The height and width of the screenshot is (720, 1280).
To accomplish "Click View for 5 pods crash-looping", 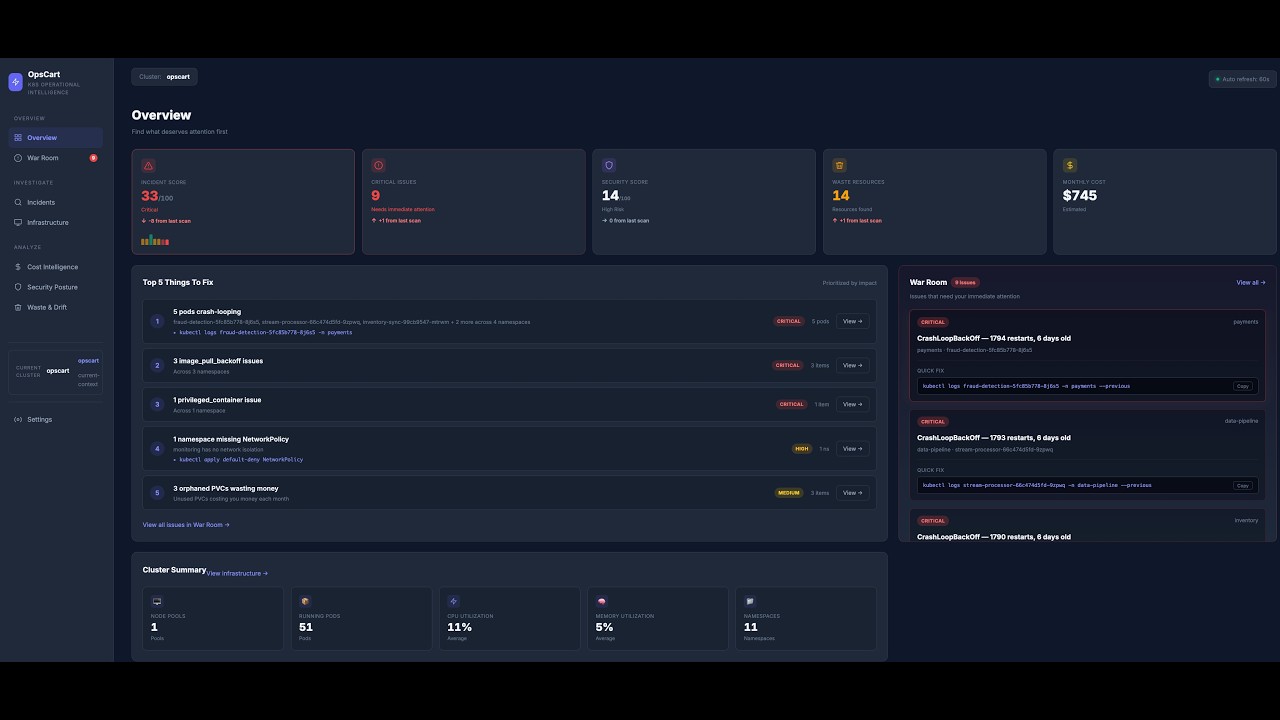I will pos(852,321).
